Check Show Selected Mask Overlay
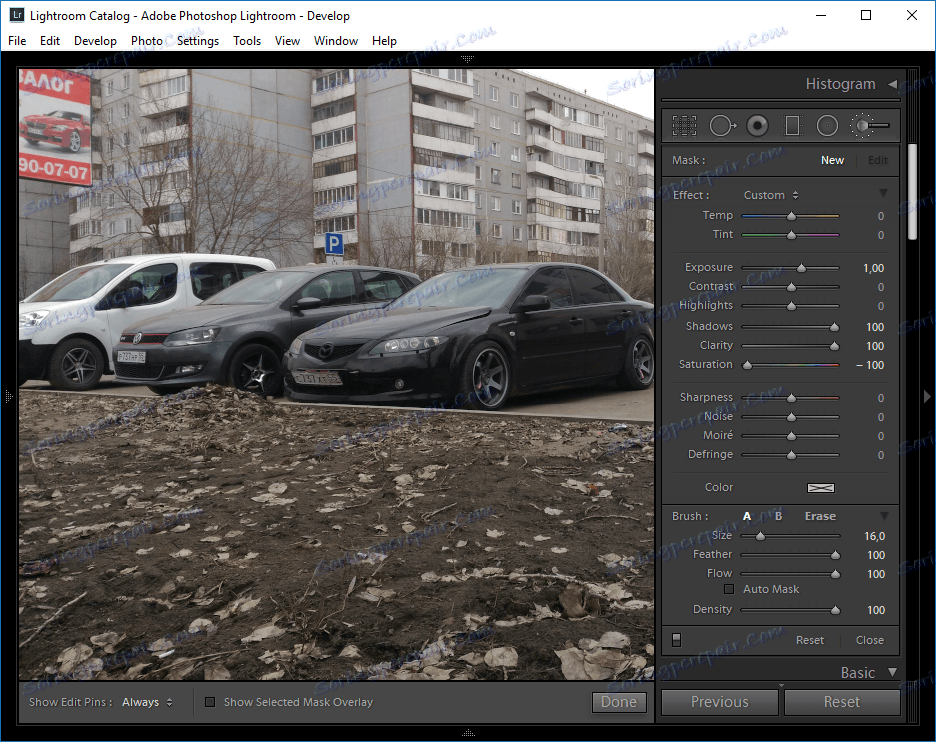 pos(210,702)
